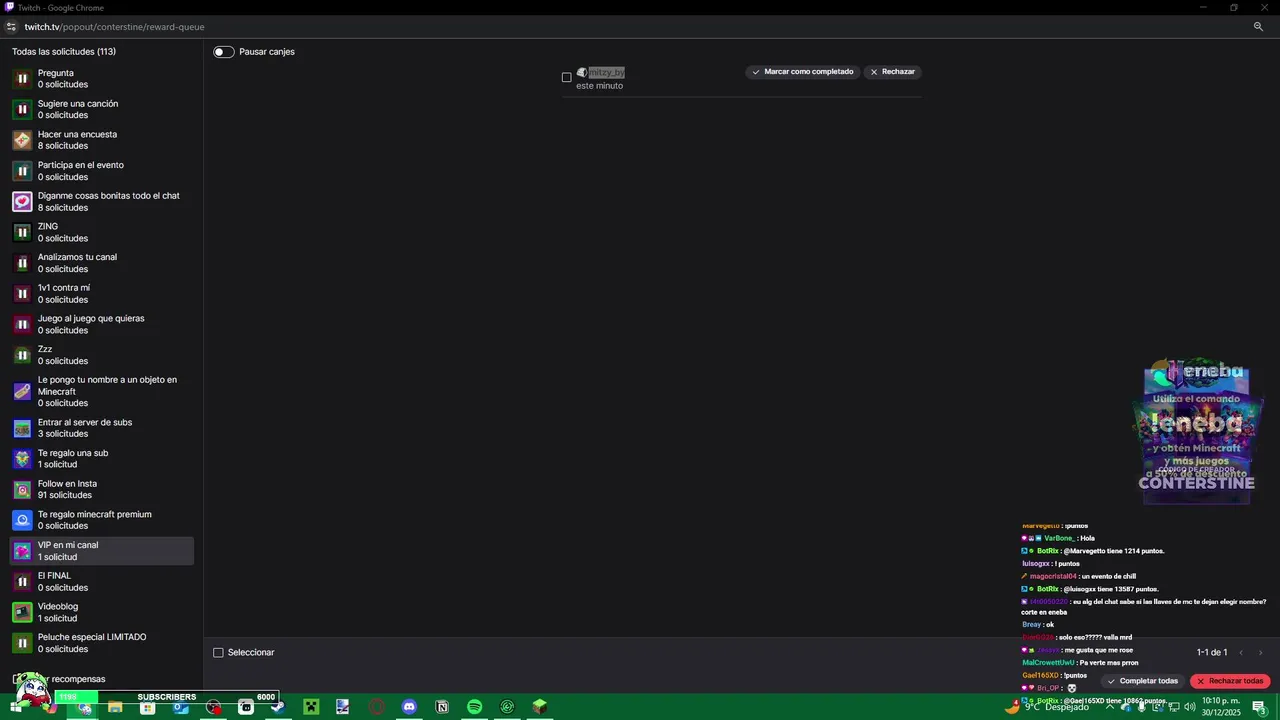This screenshot has height=720, width=1280.
Task: Select the Sugiere una canción reward icon
Action: [22, 110]
